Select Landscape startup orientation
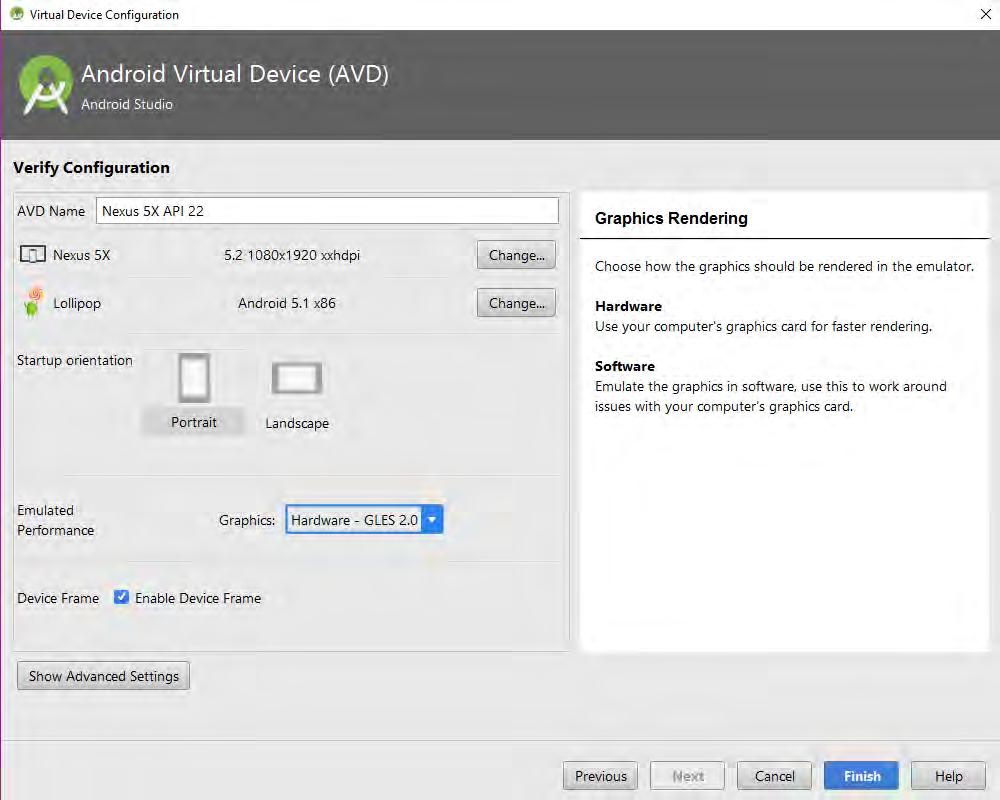This screenshot has width=1000, height=800. 297,396
